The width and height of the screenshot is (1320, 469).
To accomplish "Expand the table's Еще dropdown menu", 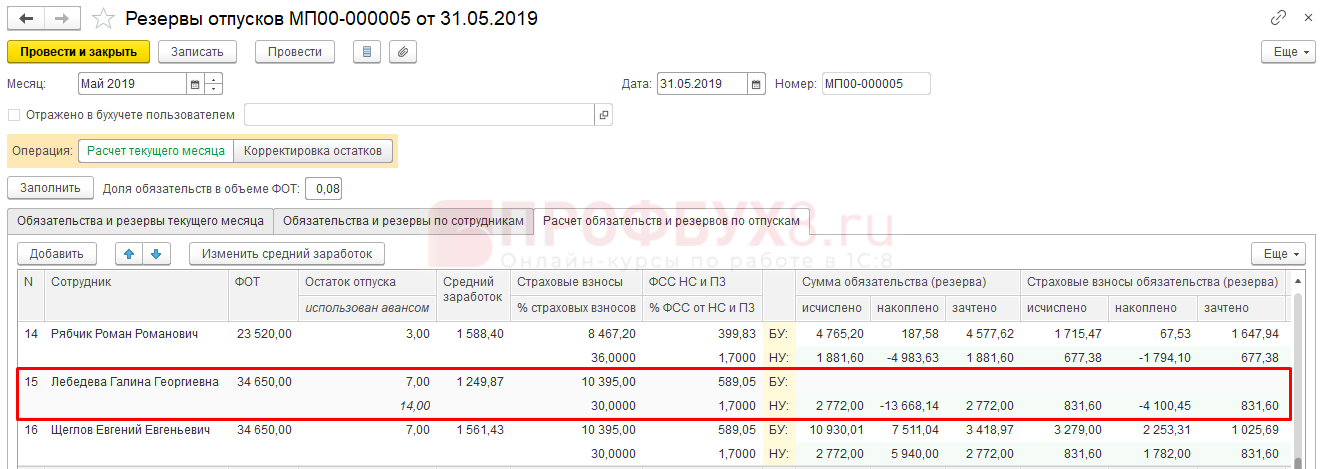I will (x=1278, y=254).
